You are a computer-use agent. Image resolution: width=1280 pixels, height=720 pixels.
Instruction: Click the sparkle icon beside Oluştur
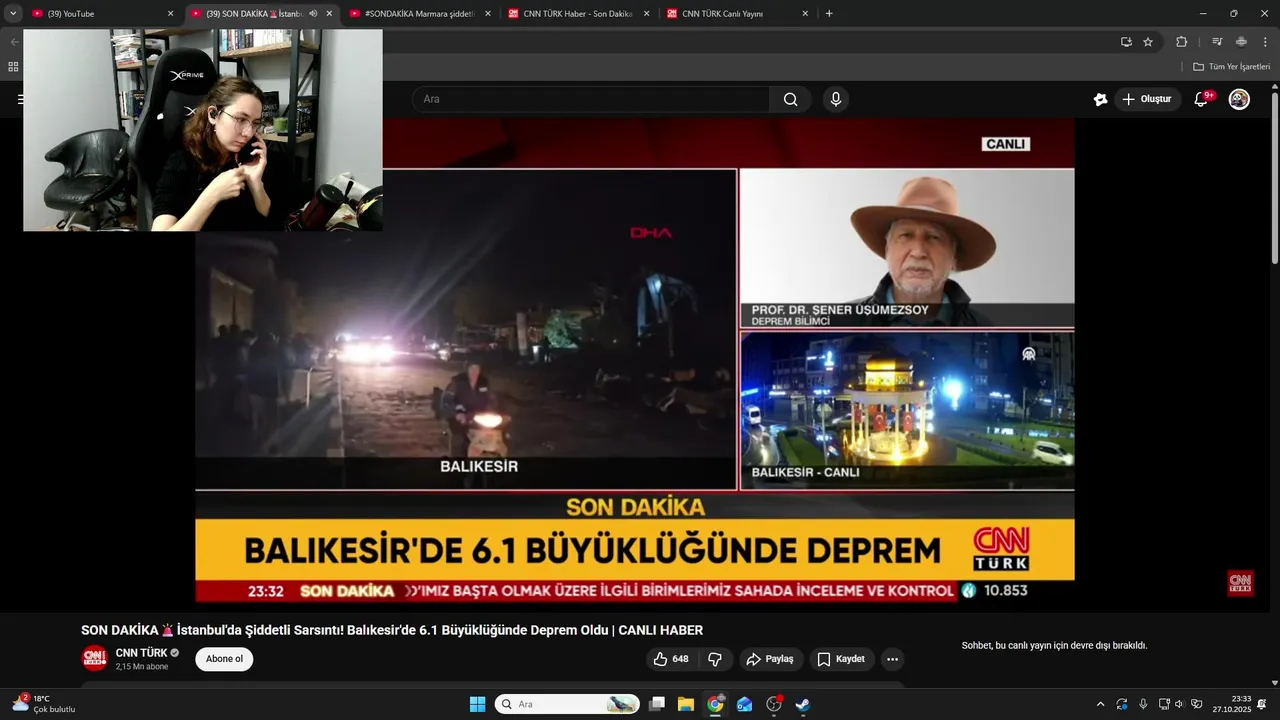1100,99
